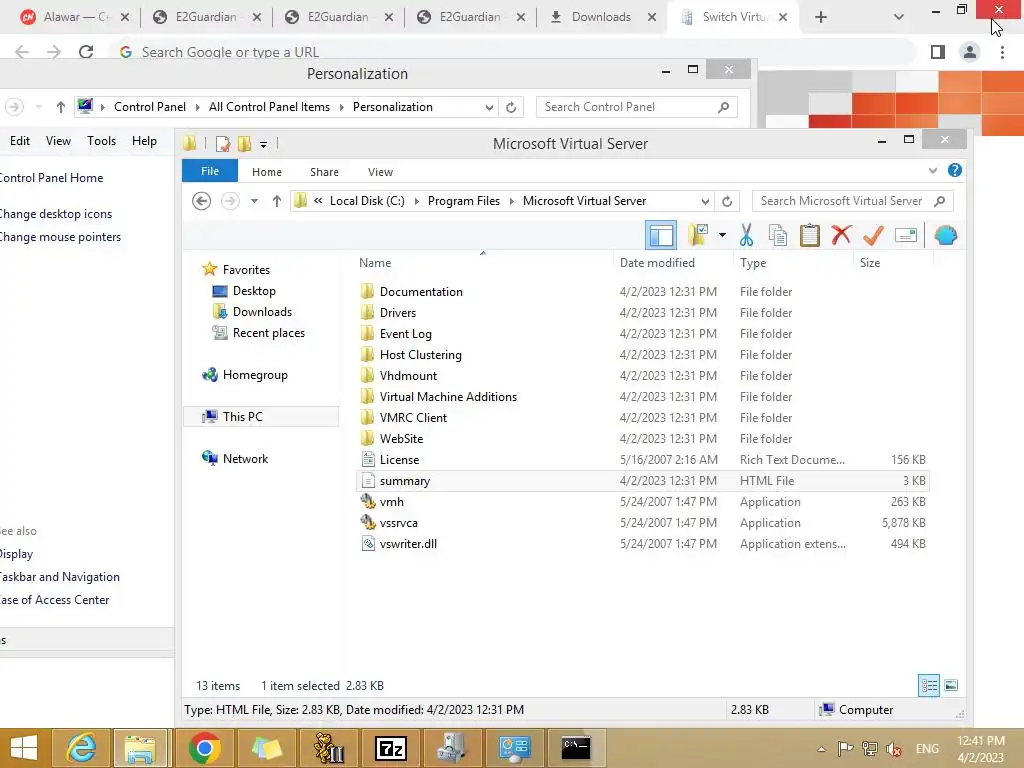Select the Host Clustering folder

[421, 355]
